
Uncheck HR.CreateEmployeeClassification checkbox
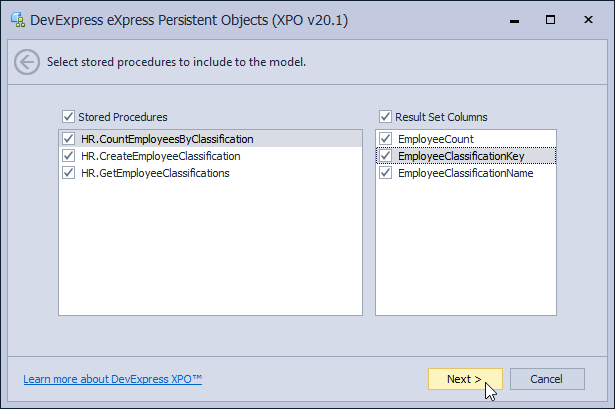coord(69,156)
